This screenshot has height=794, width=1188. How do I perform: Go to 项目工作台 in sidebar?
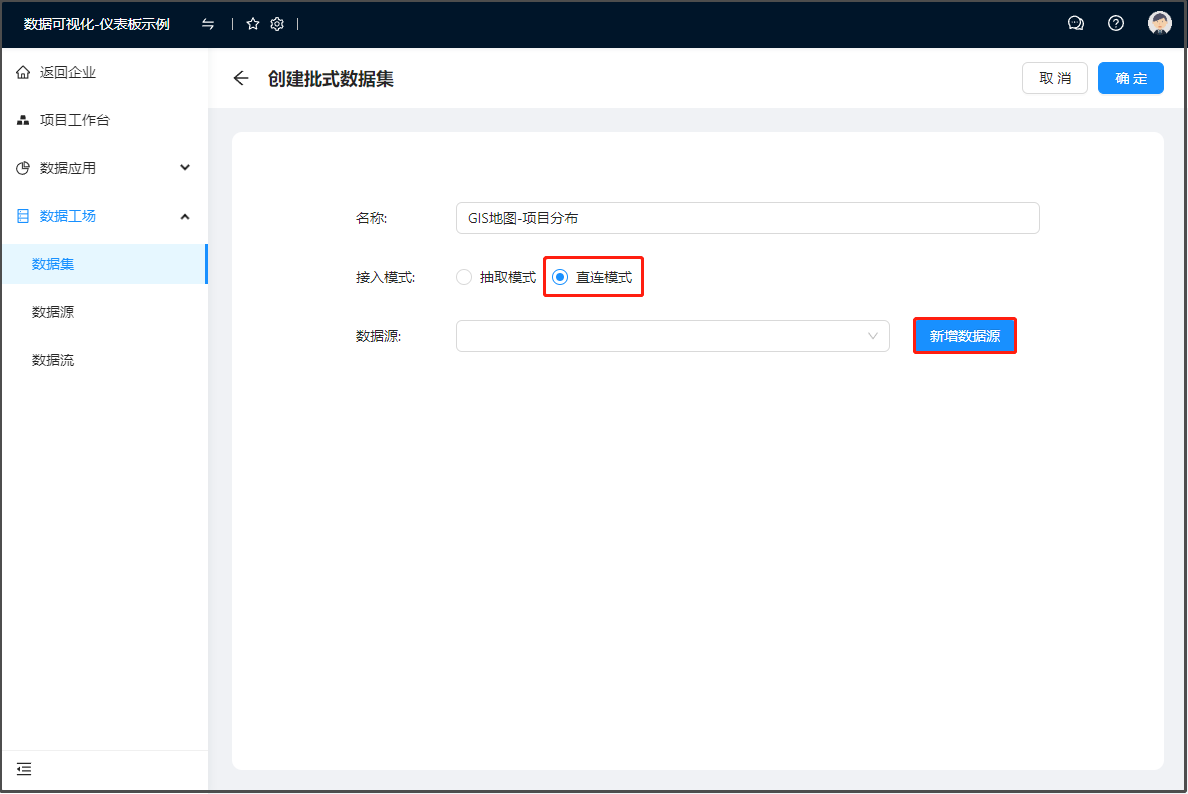click(74, 120)
